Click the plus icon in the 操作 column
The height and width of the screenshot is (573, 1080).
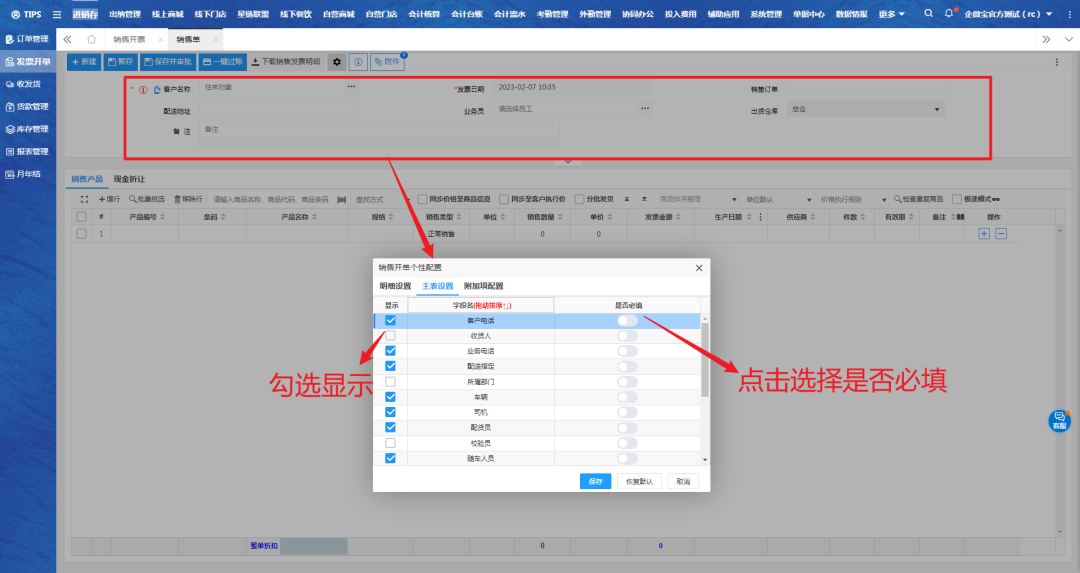pos(984,233)
